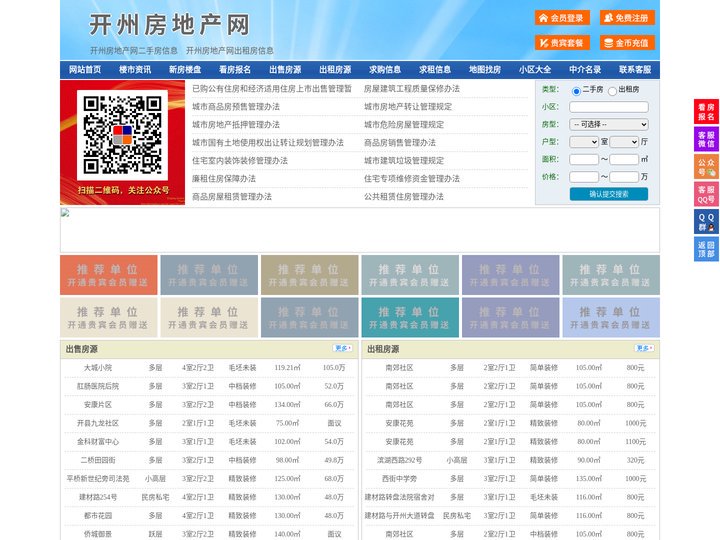Open the 大城小院 sale listing
This screenshot has height=540, width=720.
(98, 368)
